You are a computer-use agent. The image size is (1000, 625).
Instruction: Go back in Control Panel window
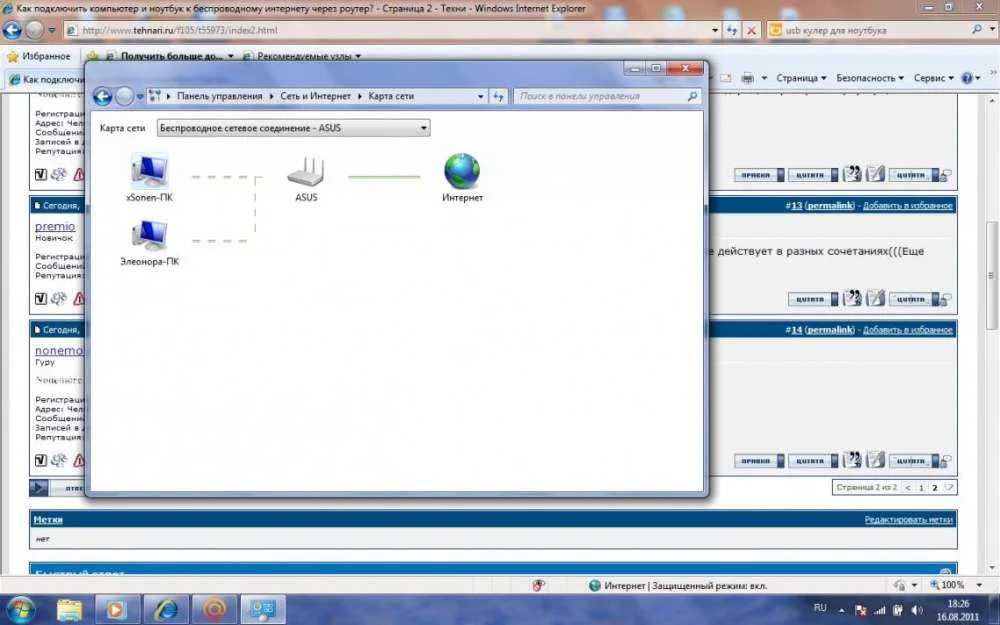(103, 96)
